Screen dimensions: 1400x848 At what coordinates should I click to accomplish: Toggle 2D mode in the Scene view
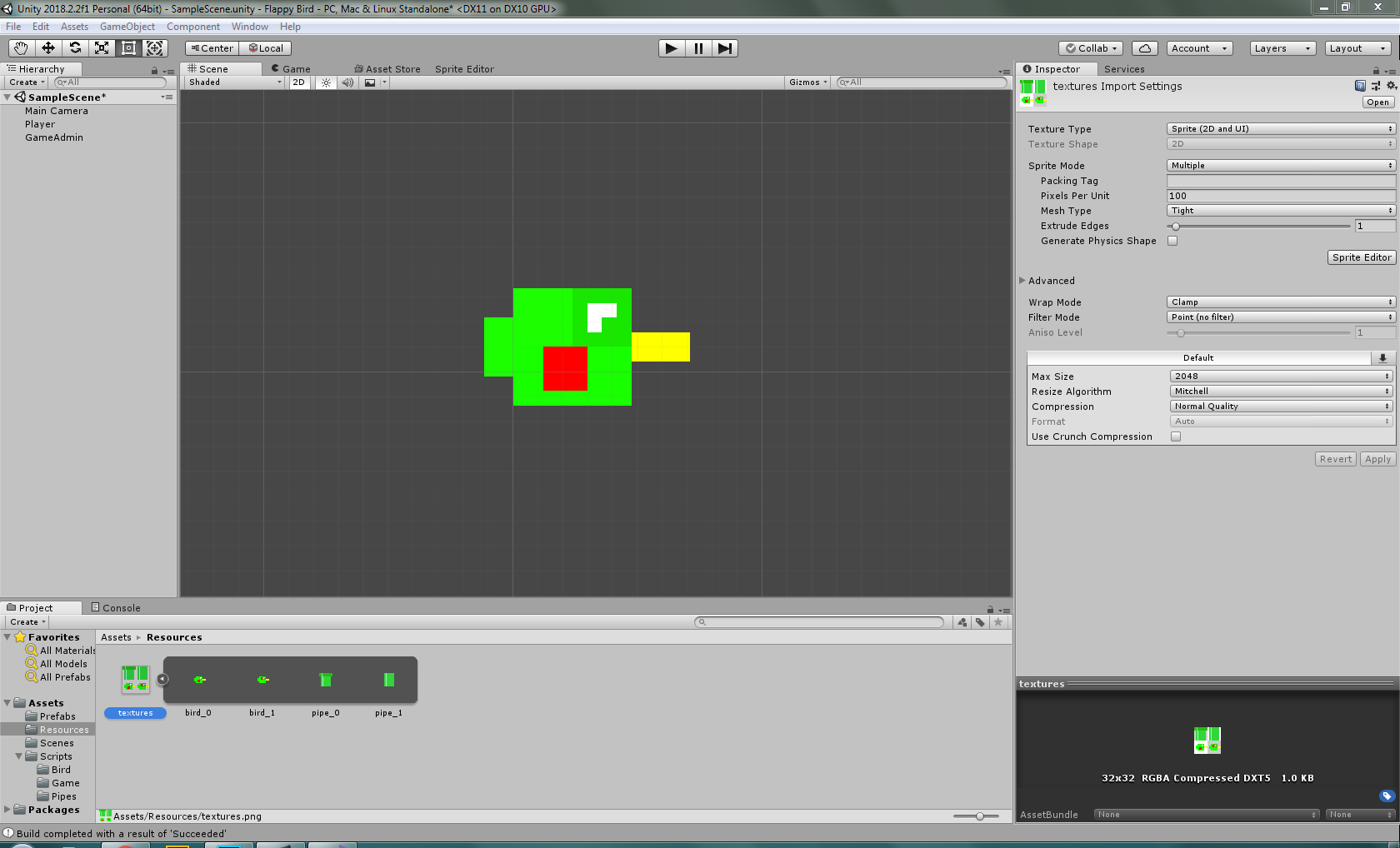(298, 82)
